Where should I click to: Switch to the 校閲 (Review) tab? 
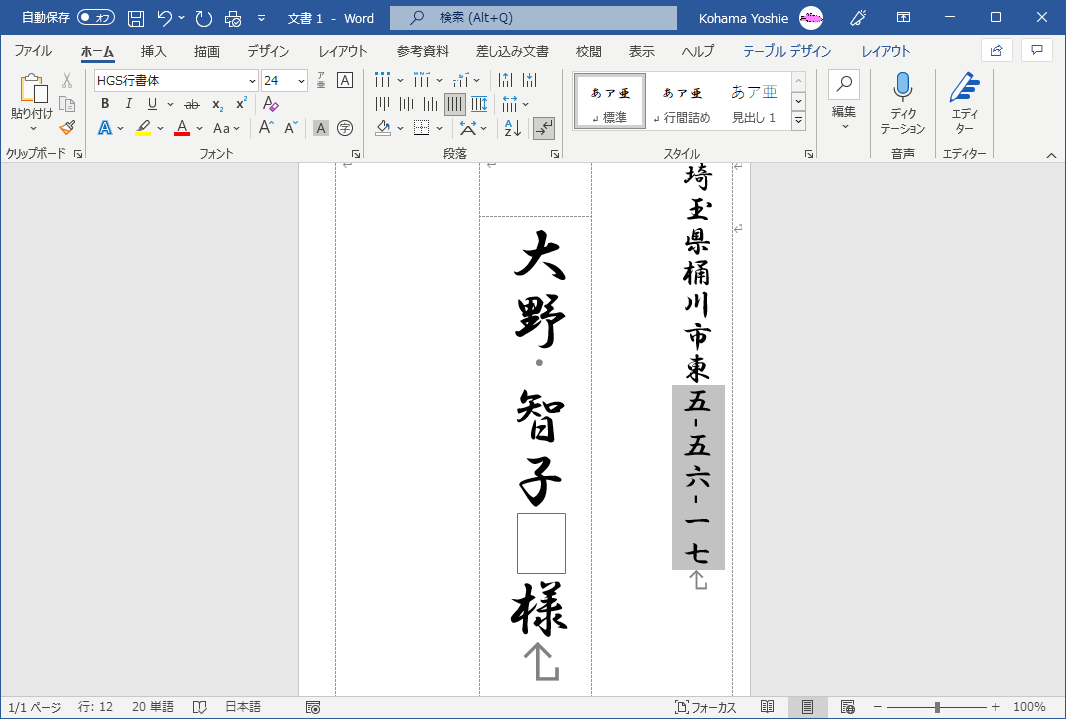click(588, 51)
